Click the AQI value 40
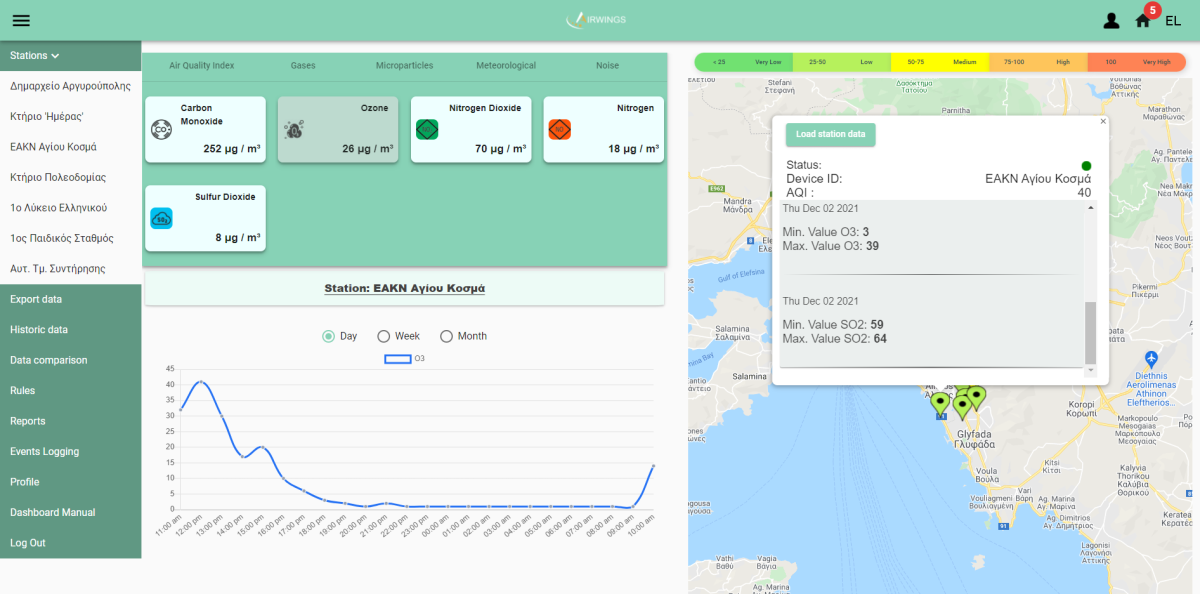The height and width of the screenshot is (594, 1200). pos(1084,192)
